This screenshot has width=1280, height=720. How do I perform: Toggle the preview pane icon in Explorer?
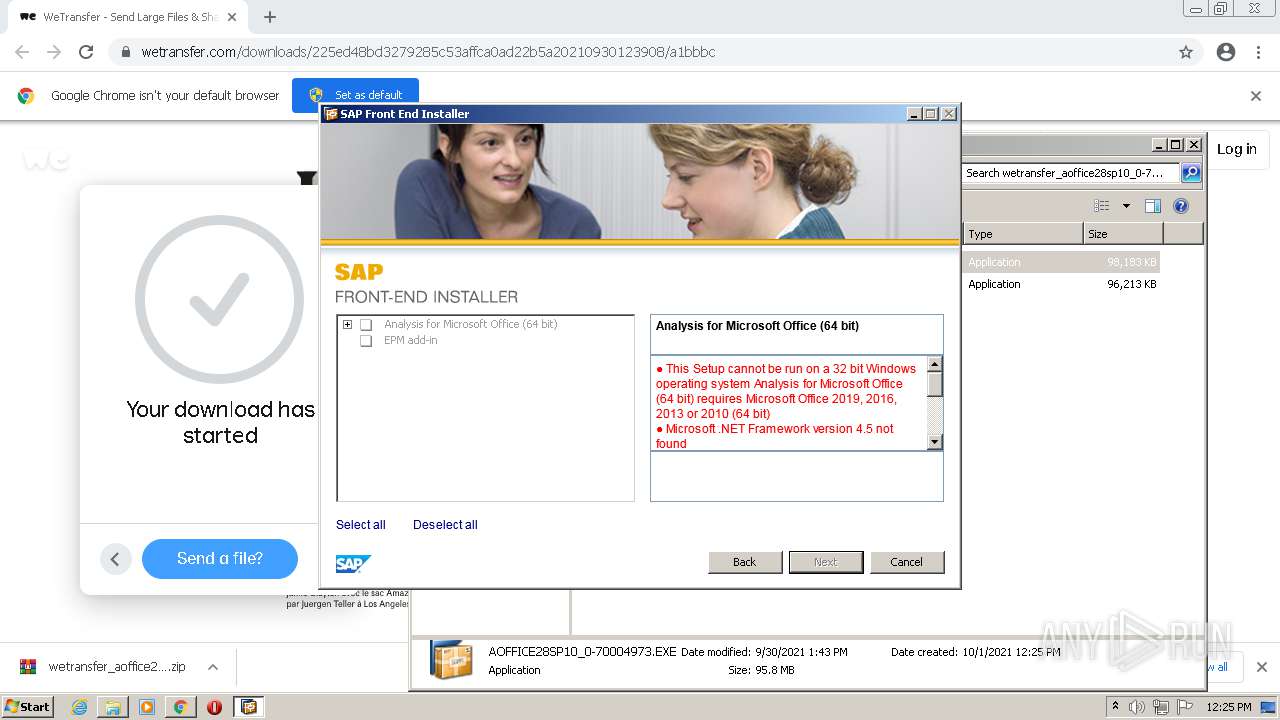1153,206
